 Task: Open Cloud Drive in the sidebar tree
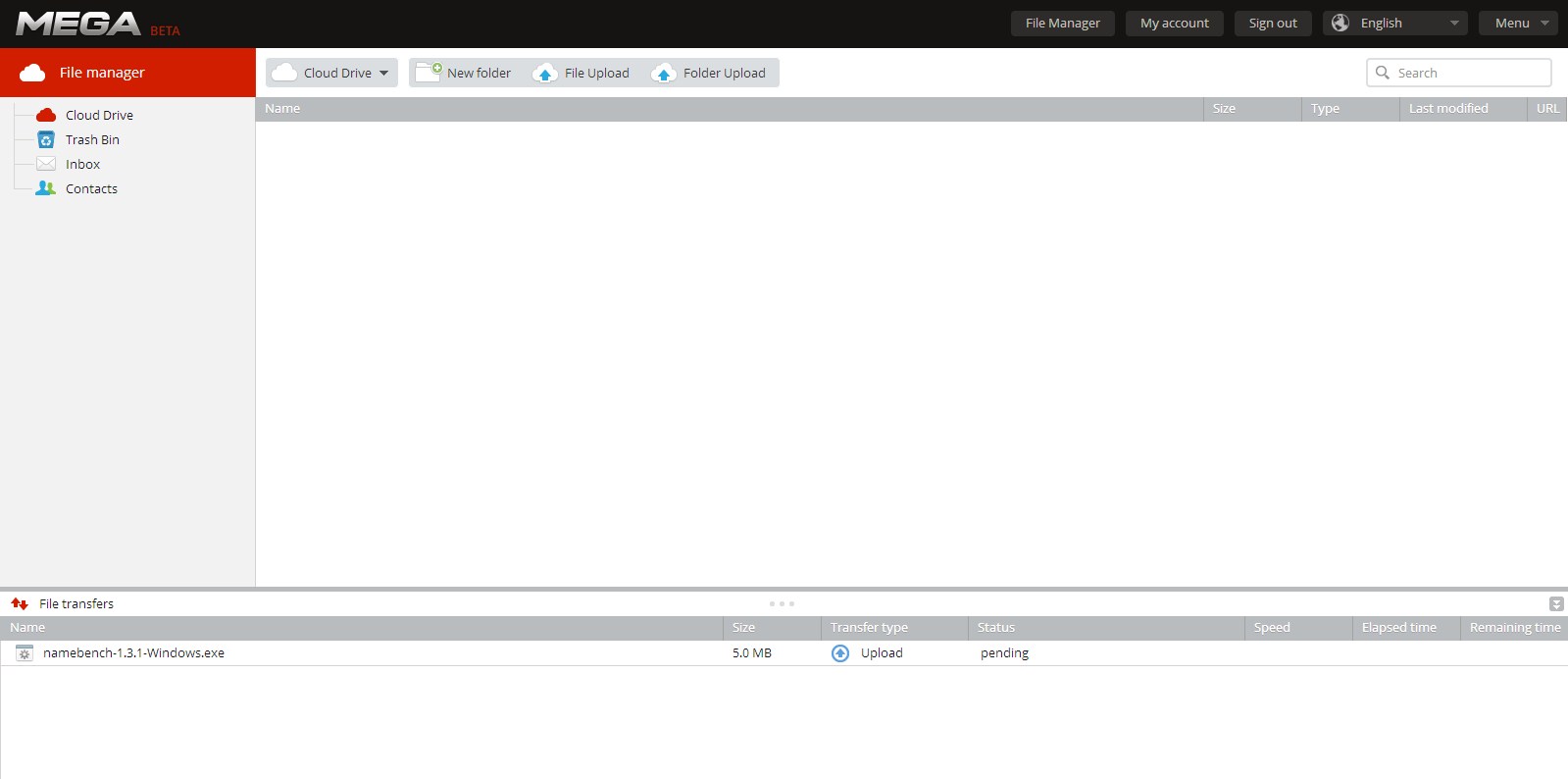[98, 115]
